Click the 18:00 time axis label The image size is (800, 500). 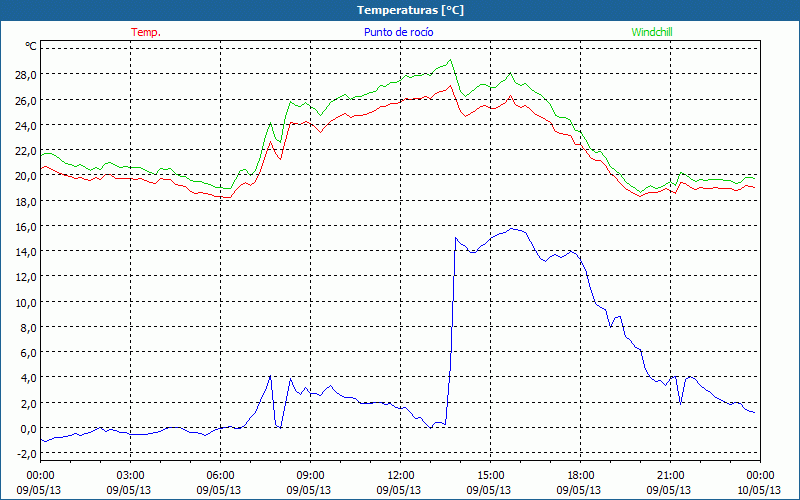[580, 476]
